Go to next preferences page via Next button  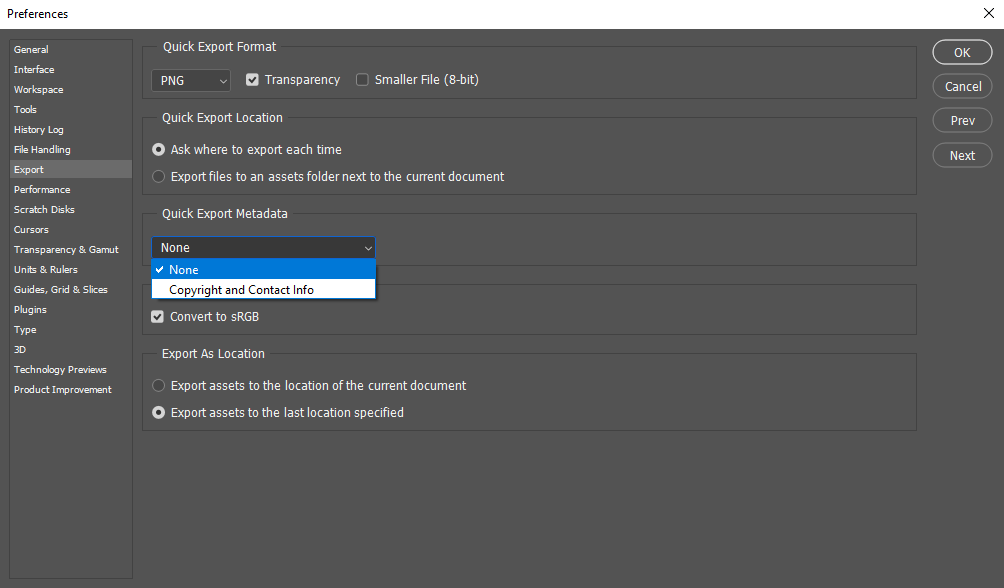click(x=961, y=155)
